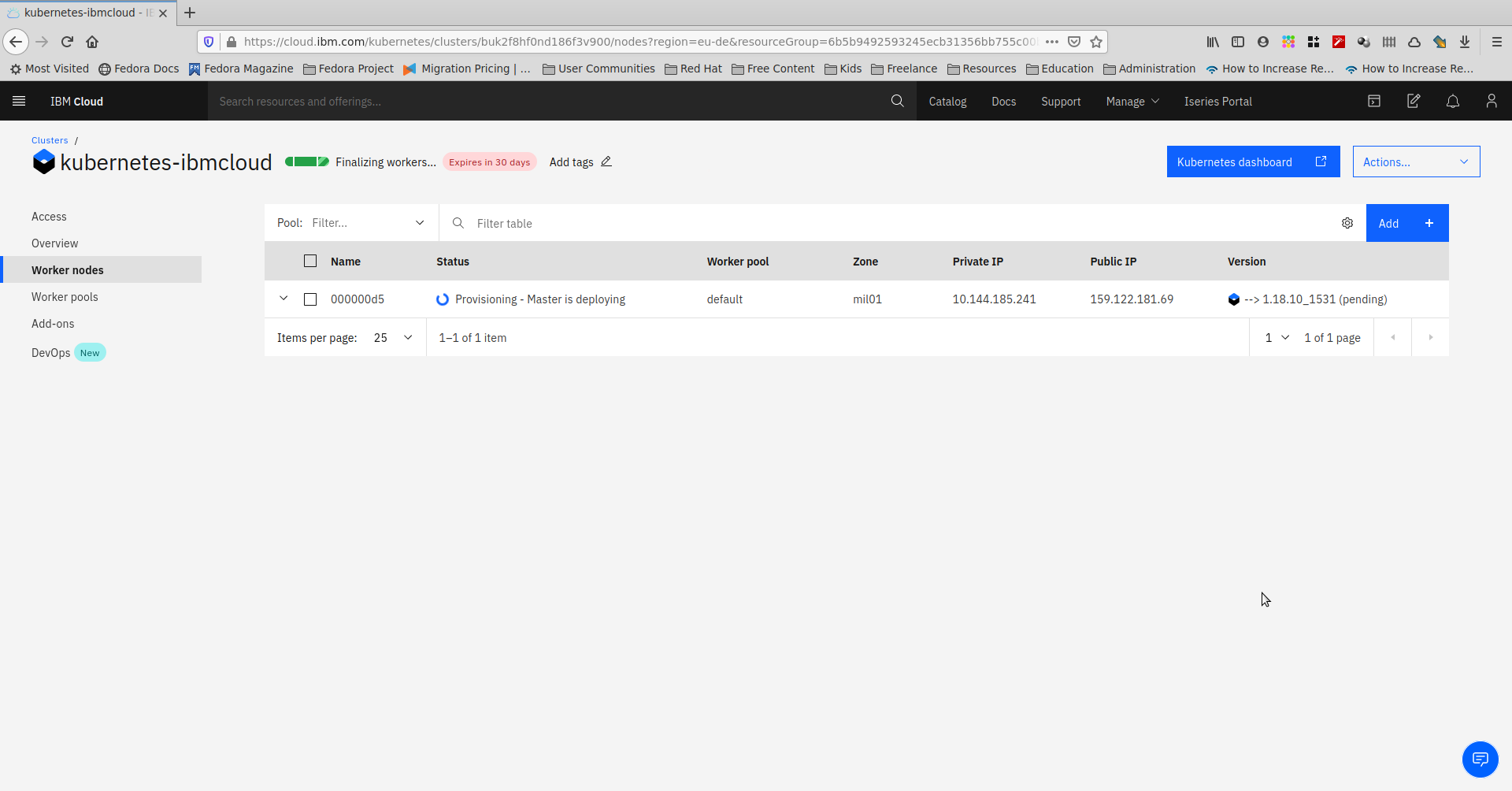The height and width of the screenshot is (791, 1512).
Task: Click the Add tags link
Action: 571,162
